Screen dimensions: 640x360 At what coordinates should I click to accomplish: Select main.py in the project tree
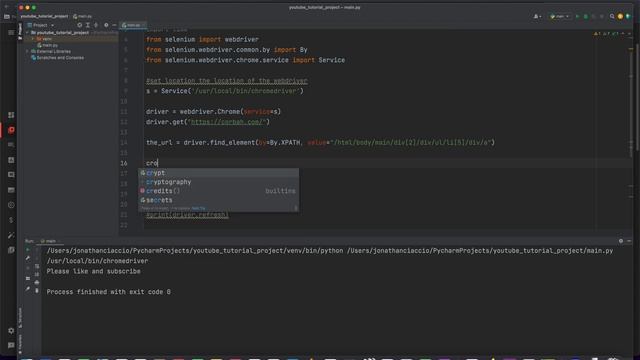48,45
